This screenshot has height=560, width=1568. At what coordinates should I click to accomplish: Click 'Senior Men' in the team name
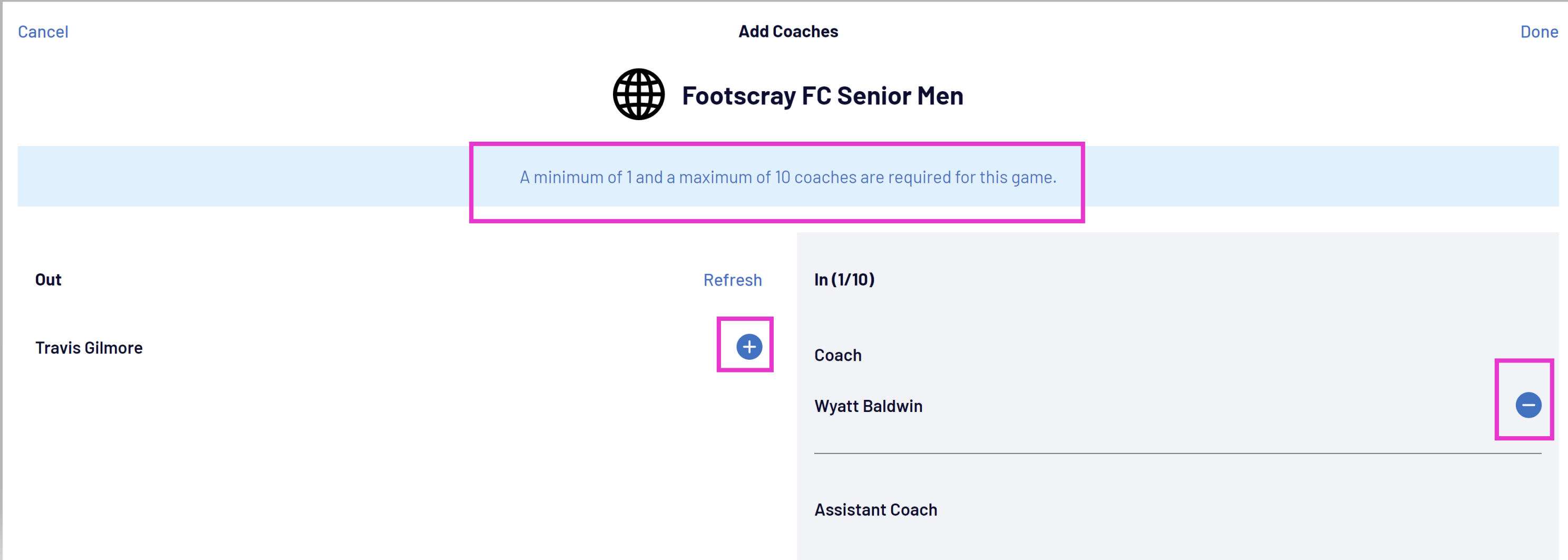(900, 95)
